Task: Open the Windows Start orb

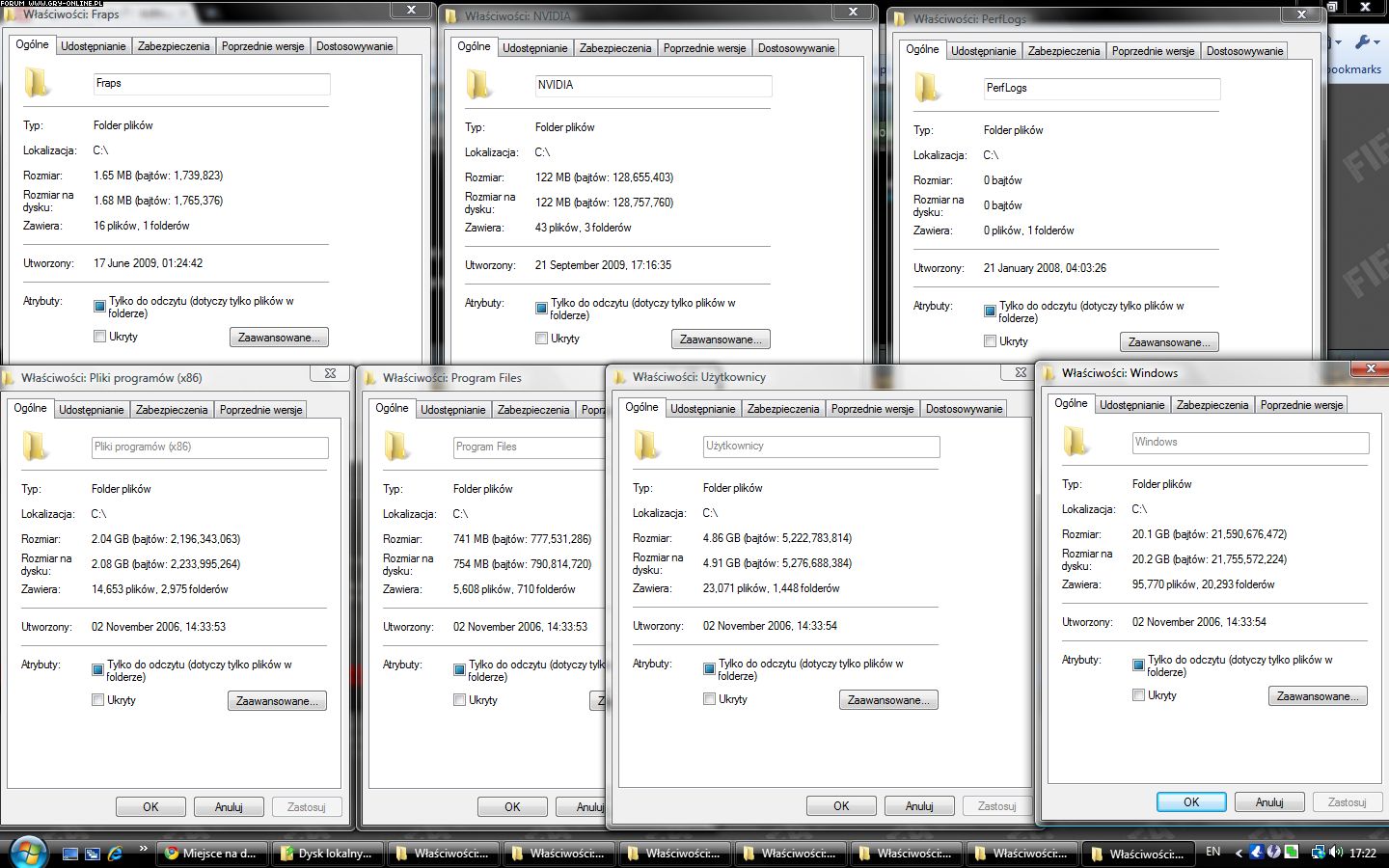Action: click(x=28, y=853)
